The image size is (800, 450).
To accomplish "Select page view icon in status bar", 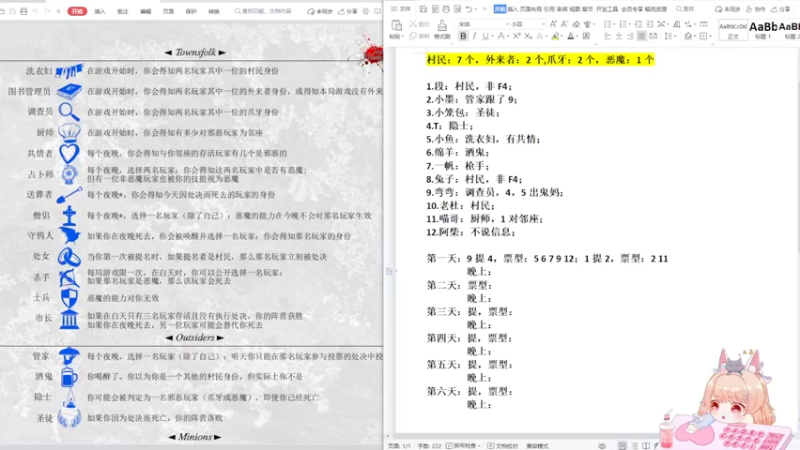I will 622,445.
